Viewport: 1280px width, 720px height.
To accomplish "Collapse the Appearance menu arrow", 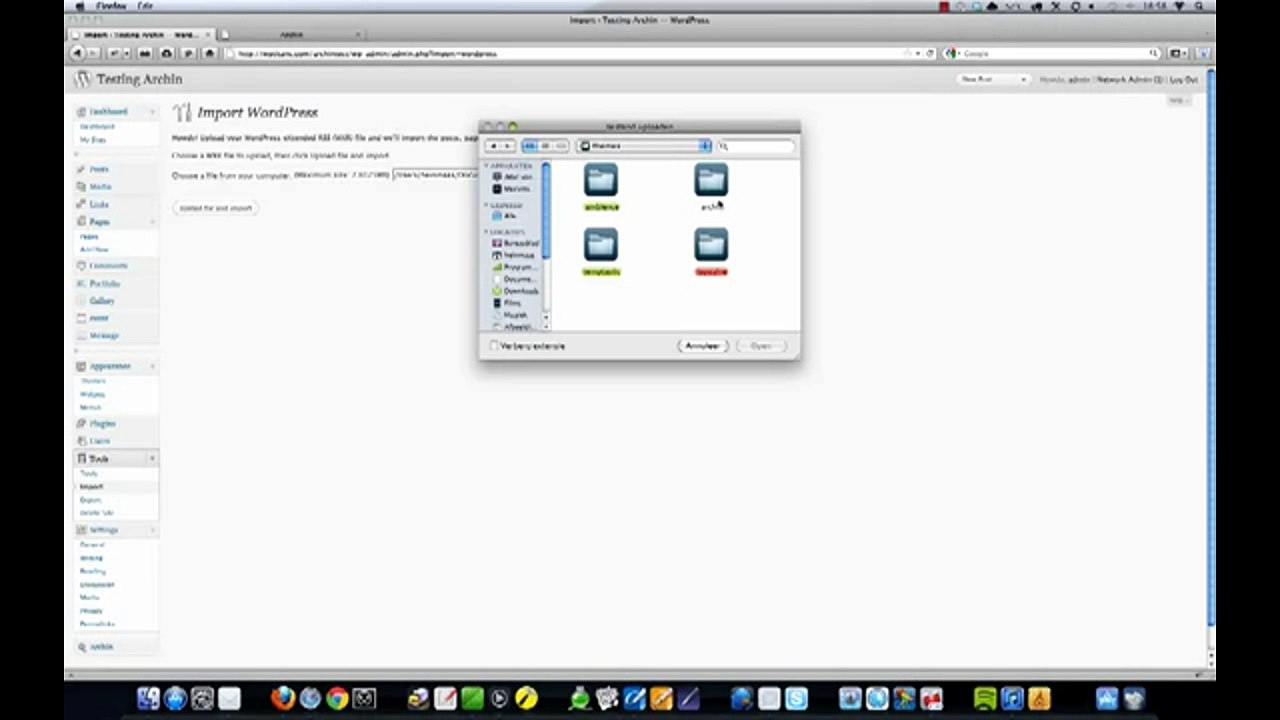I will click(x=152, y=366).
